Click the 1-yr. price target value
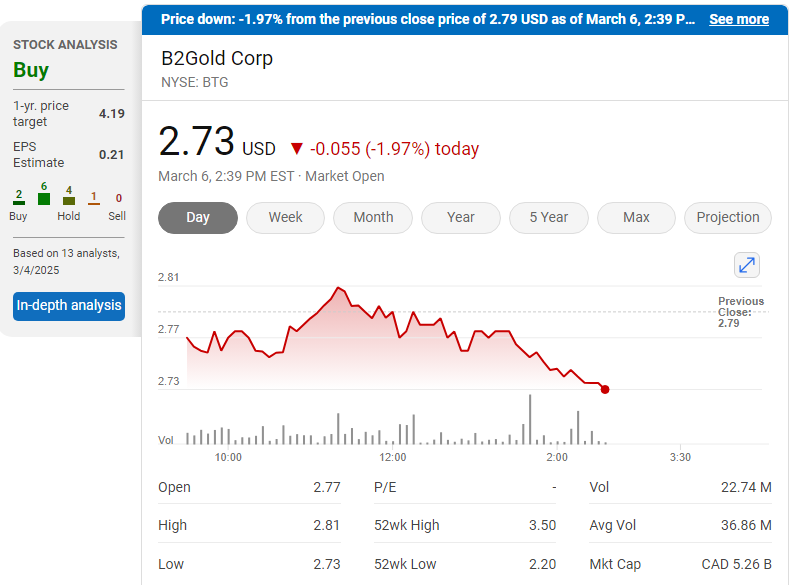 click(112, 113)
